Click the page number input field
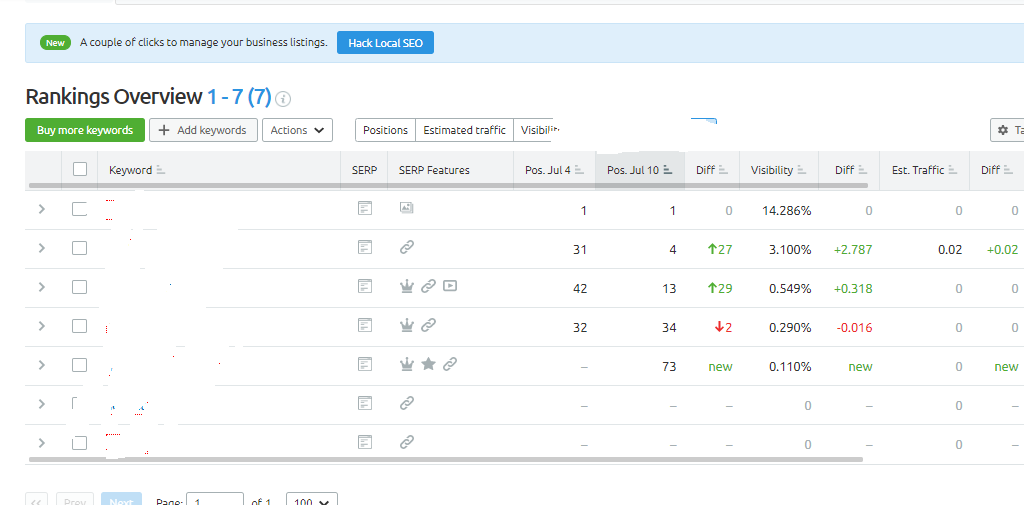The width and height of the screenshot is (1024, 505). 215,499
